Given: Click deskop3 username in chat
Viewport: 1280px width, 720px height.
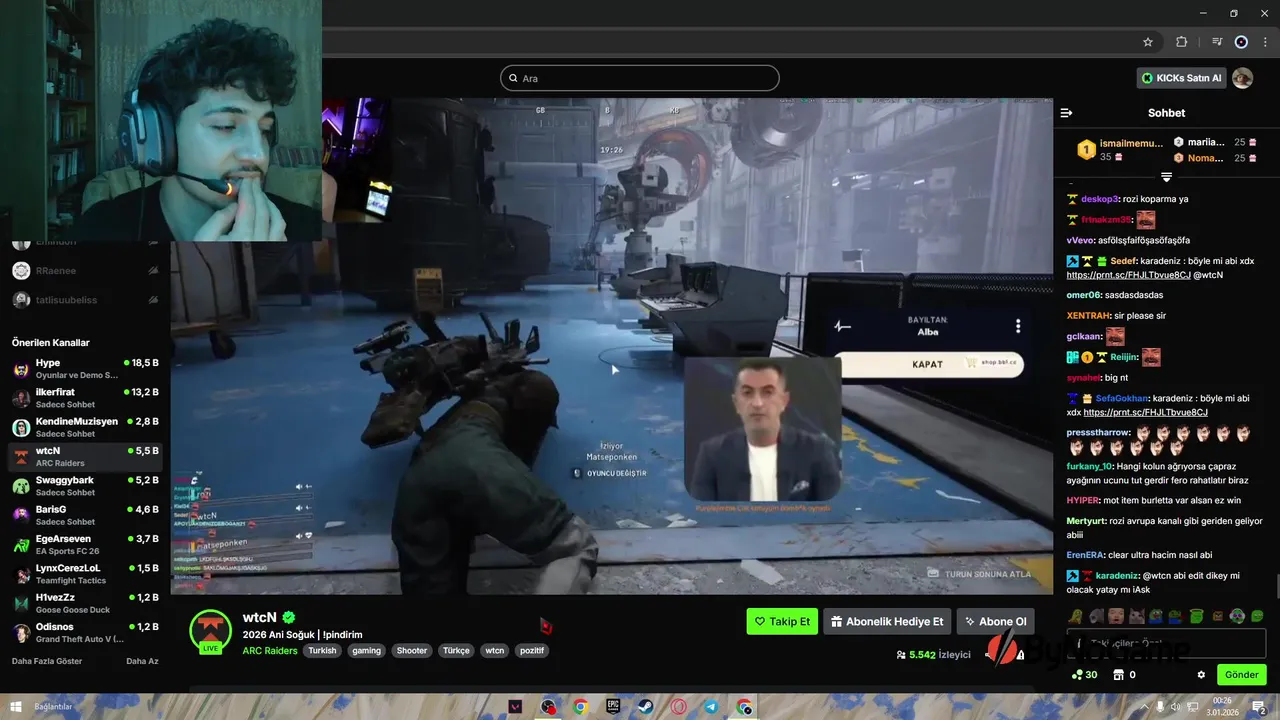Looking at the screenshot, I should (1100, 199).
